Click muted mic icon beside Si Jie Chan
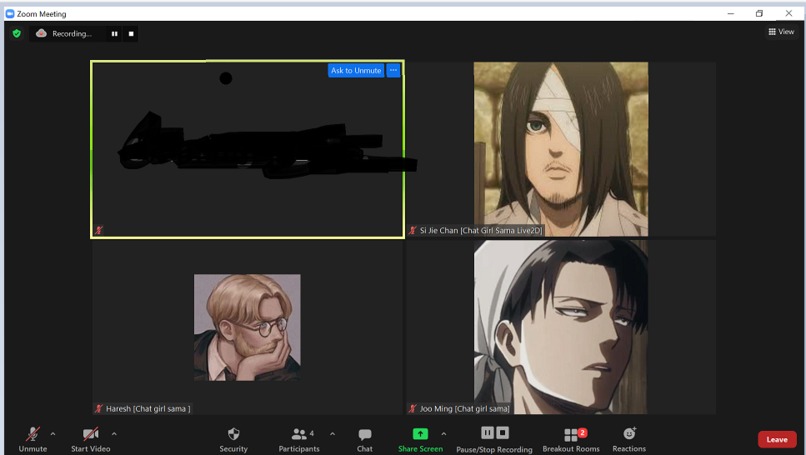Viewport: 806px width, 455px height. click(x=413, y=230)
